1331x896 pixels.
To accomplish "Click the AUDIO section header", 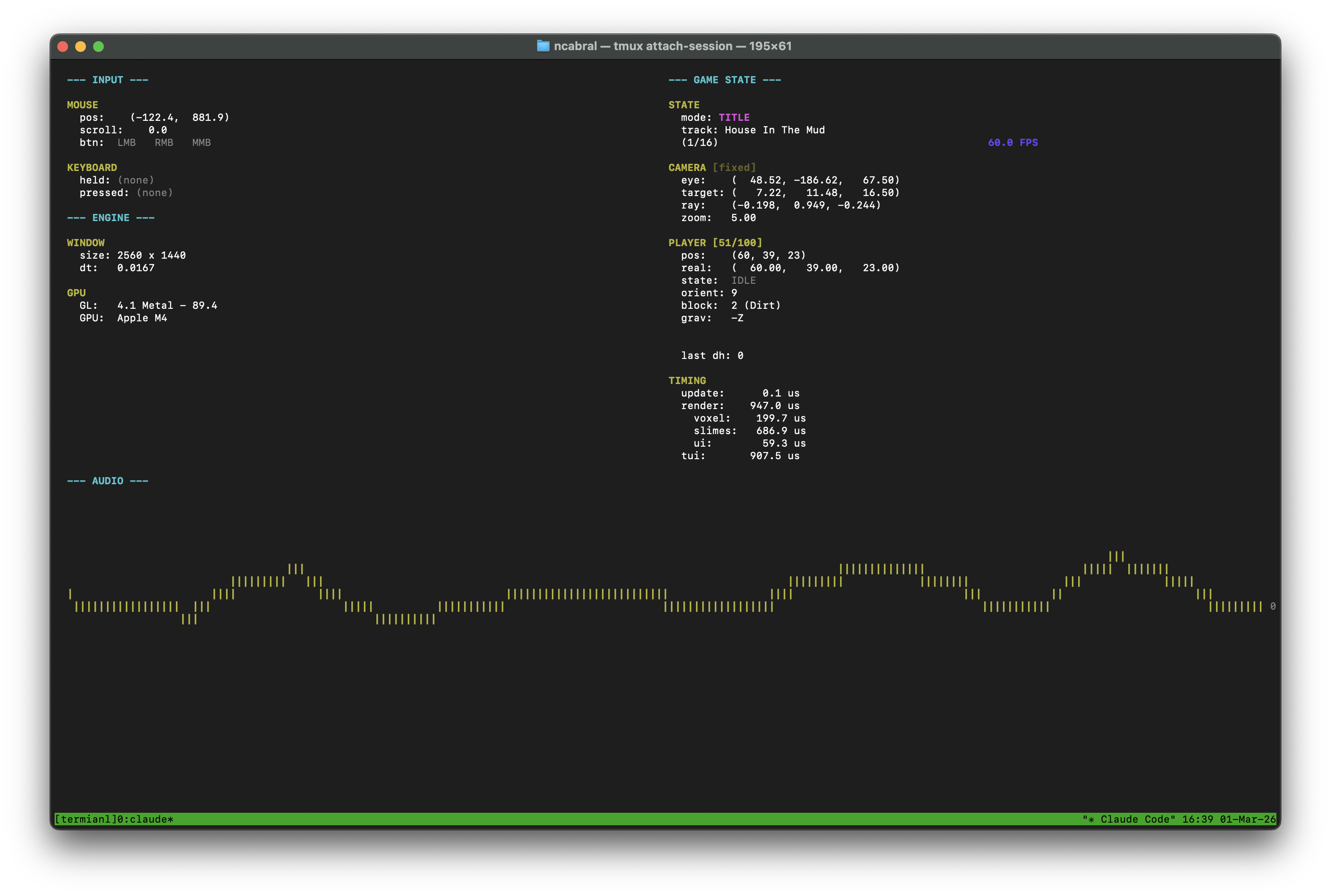I will coord(107,481).
